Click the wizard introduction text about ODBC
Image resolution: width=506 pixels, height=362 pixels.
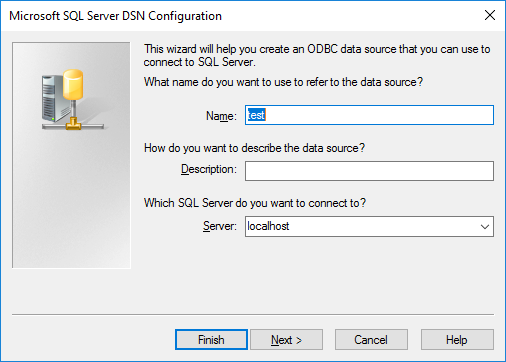point(317,55)
